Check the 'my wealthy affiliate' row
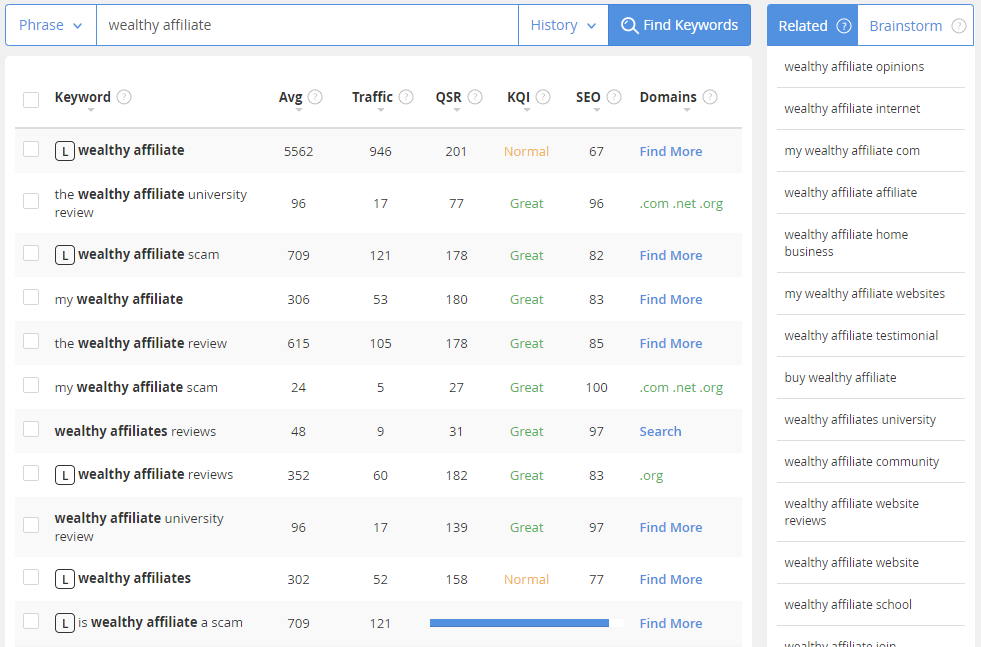 tap(31, 297)
